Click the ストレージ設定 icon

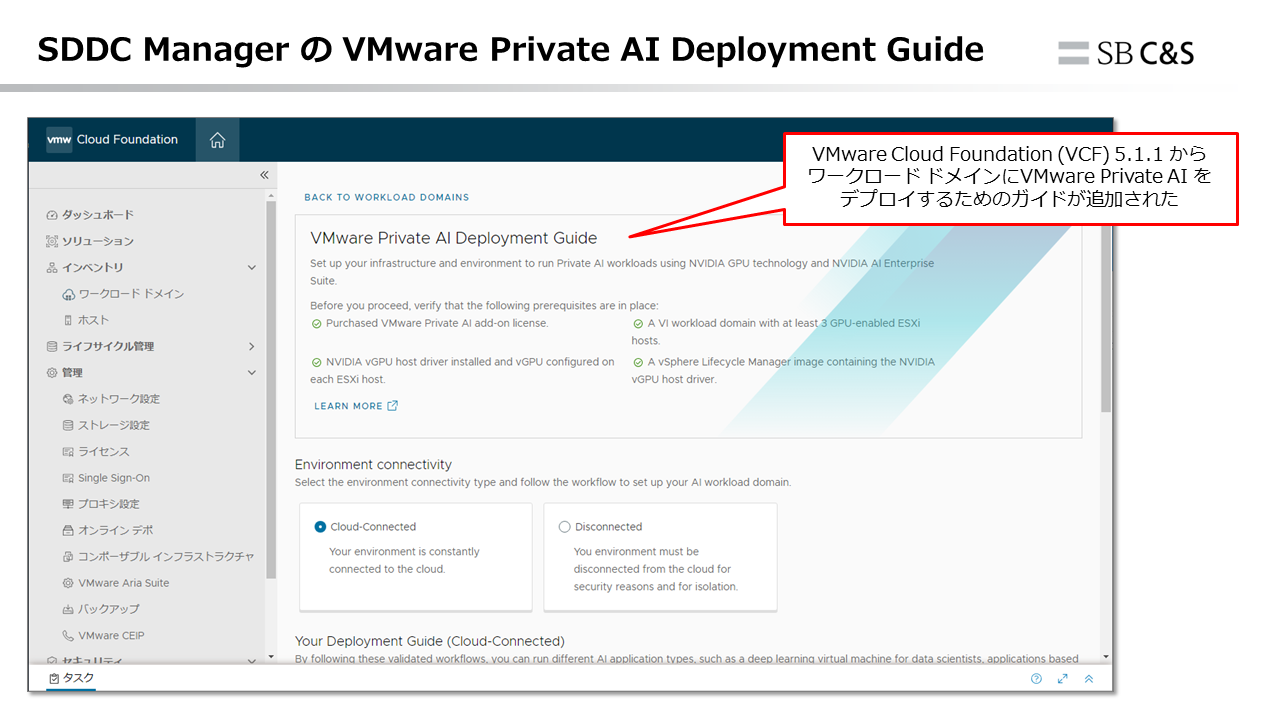[x=68, y=425]
